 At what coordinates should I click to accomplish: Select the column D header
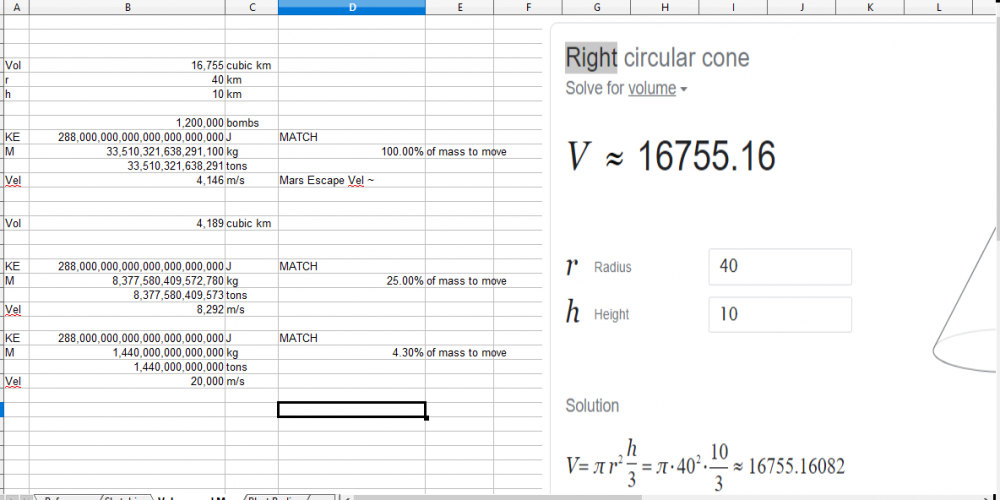(x=351, y=7)
